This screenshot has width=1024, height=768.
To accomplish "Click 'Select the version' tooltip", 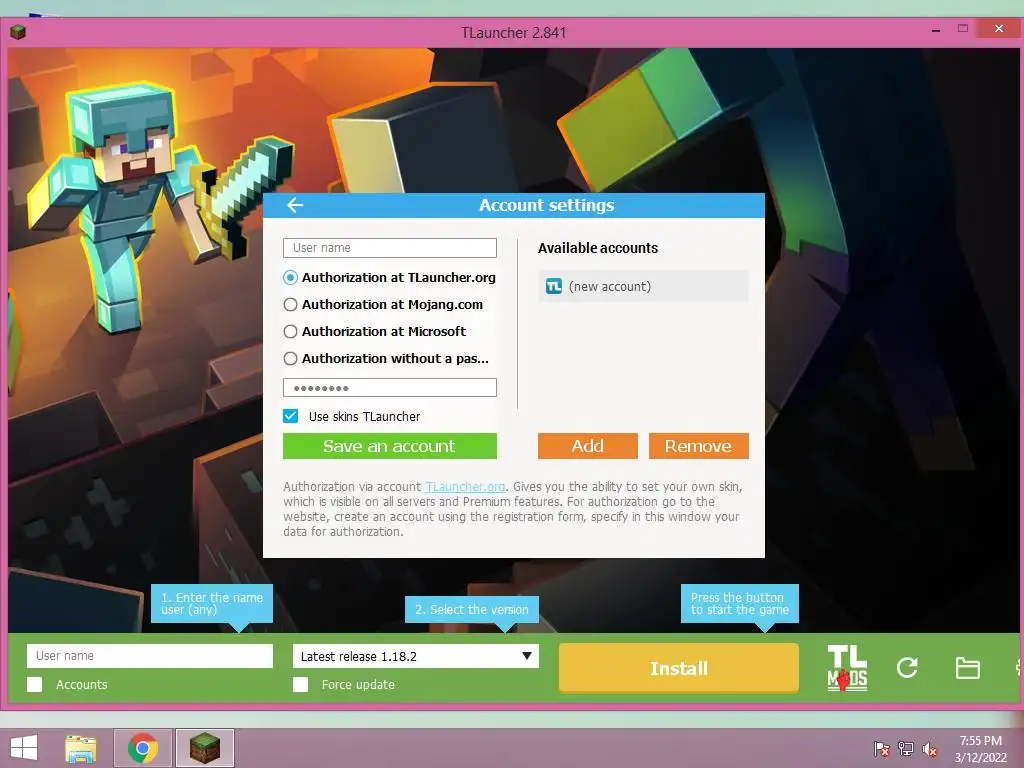I will click(x=472, y=609).
